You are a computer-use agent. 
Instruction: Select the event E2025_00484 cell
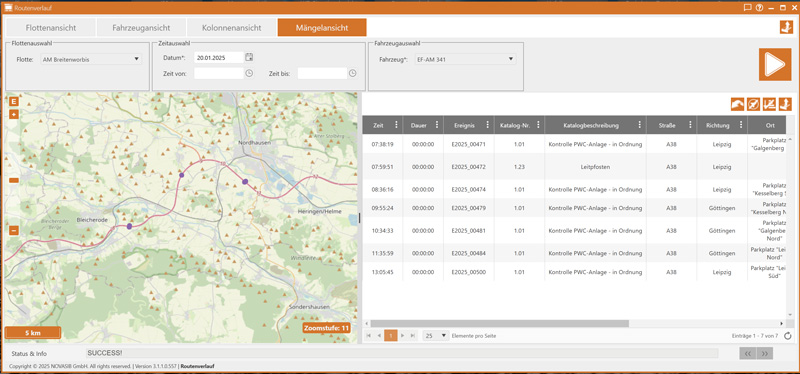[468, 253]
